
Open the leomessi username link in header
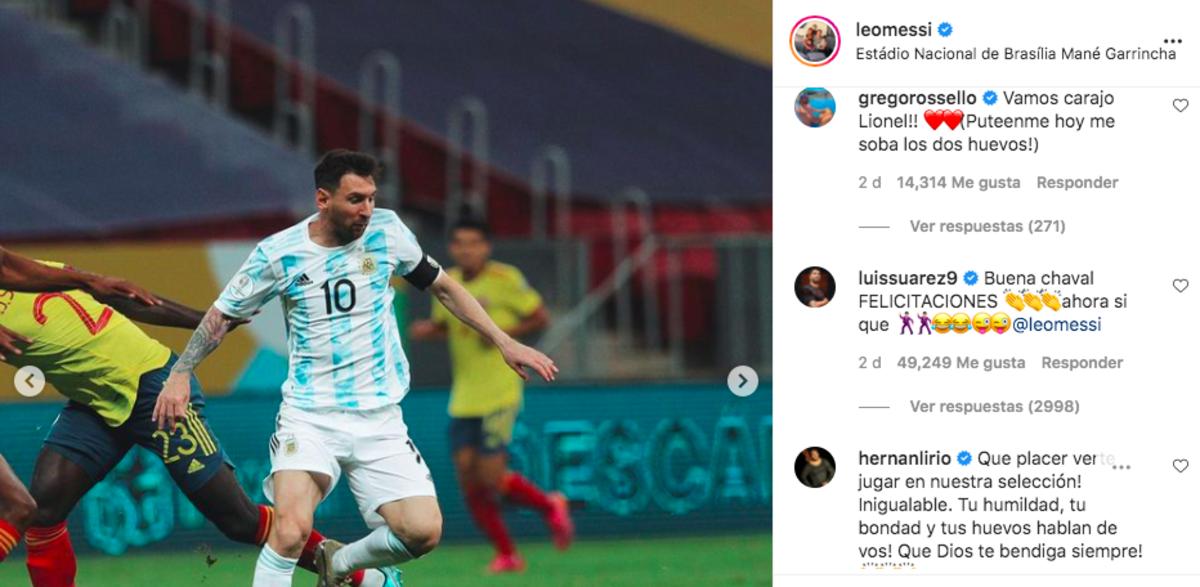click(x=894, y=30)
